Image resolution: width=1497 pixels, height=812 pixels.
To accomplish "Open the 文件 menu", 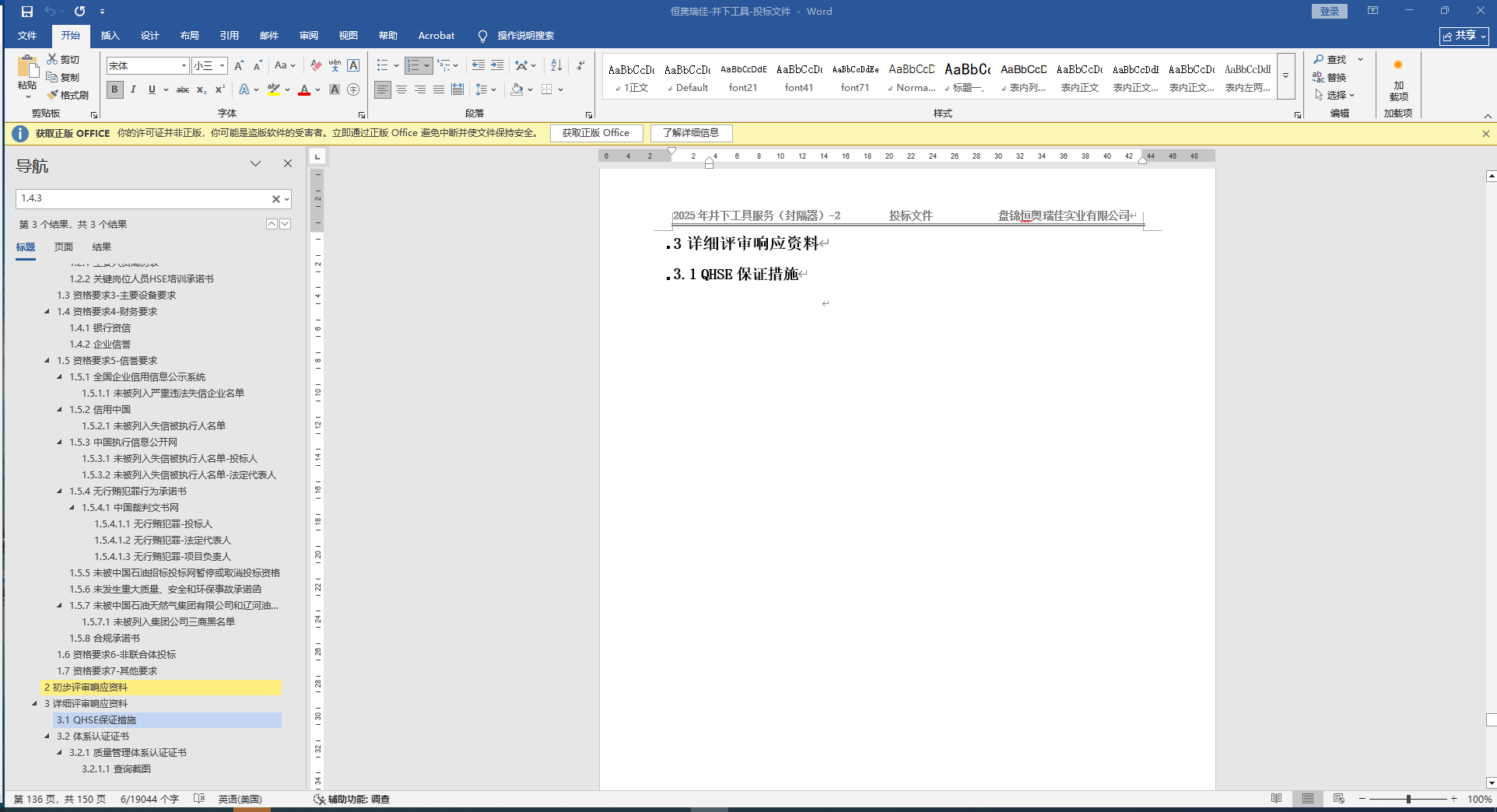I will [27, 36].
